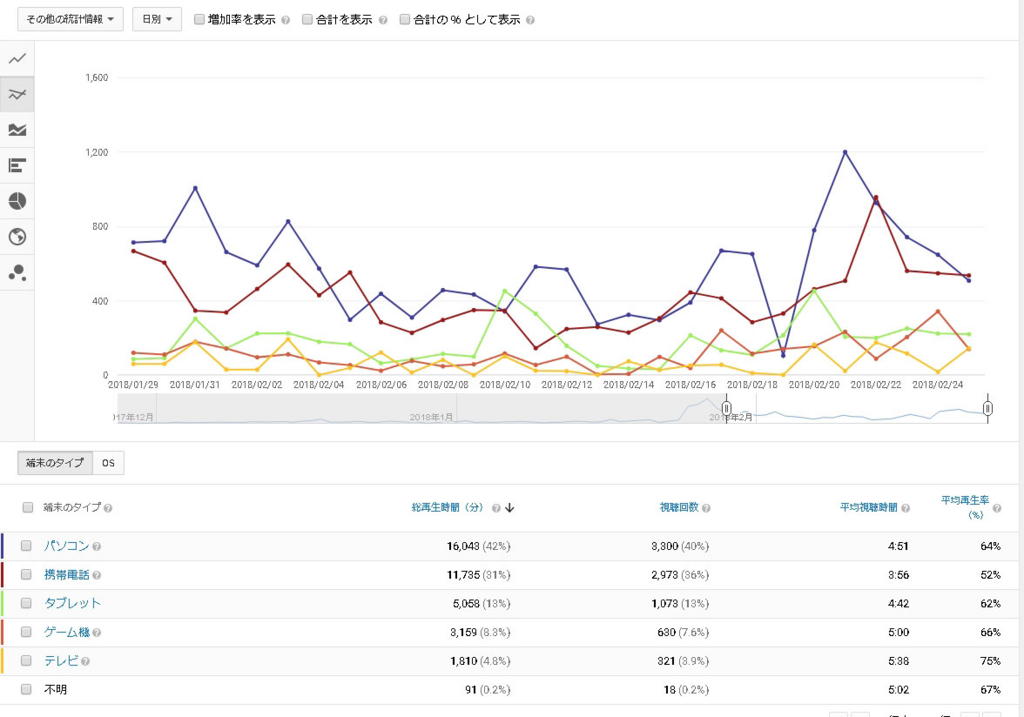The height and width of the screenshot is (717, 1024).
Task: Click the 16,043 value in パソコン row
Action: pos(463,546)
